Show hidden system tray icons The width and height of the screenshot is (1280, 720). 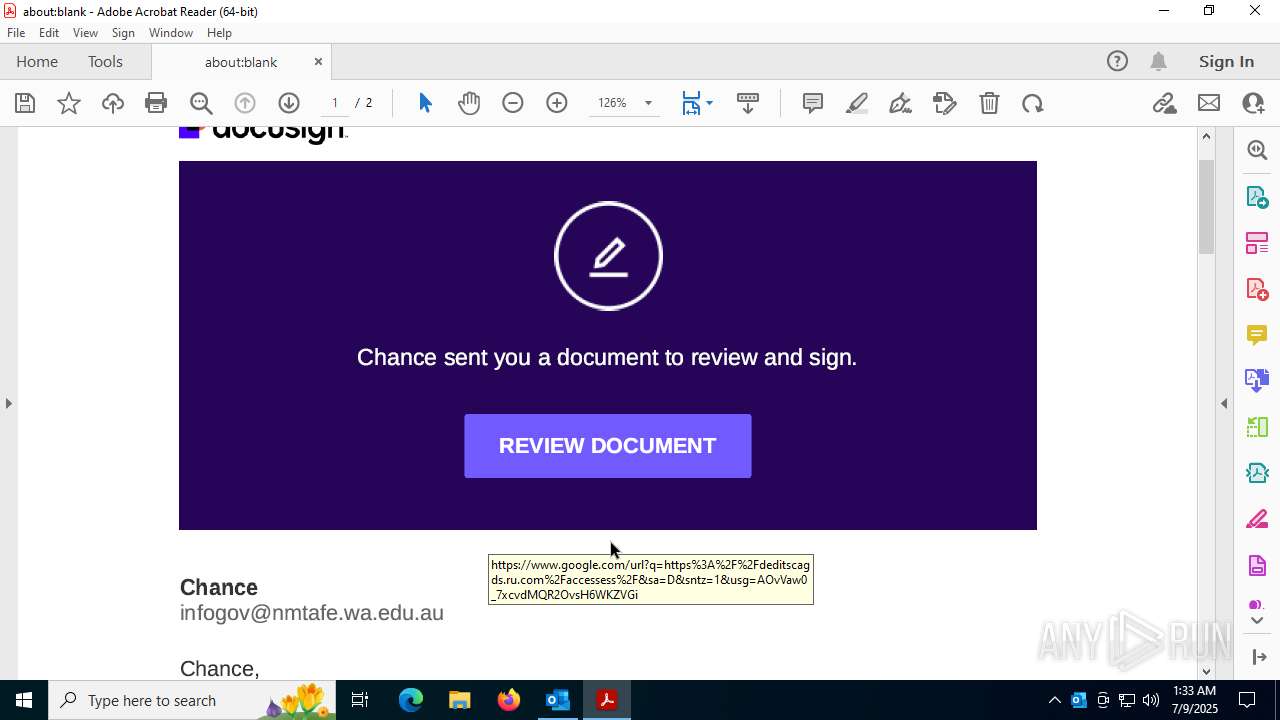pos(1055,700)
